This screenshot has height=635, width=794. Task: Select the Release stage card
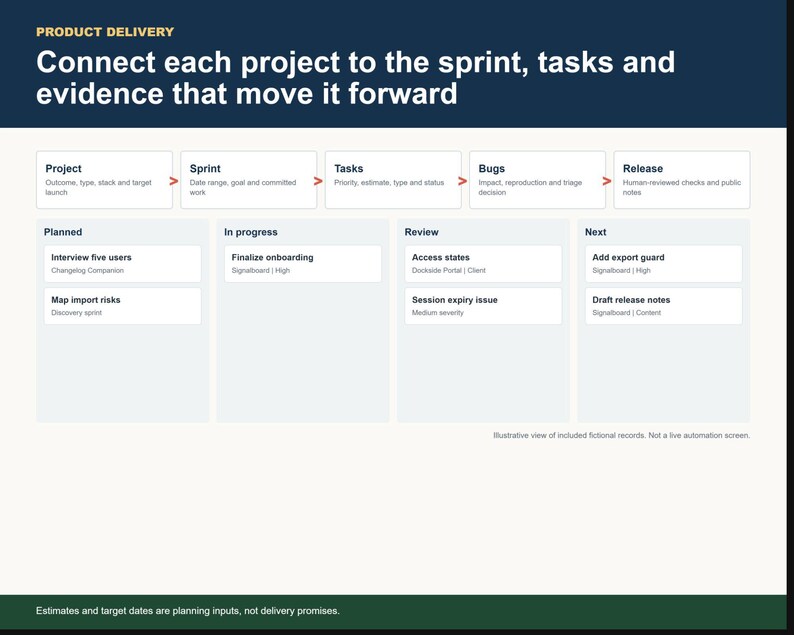(682, 180)
